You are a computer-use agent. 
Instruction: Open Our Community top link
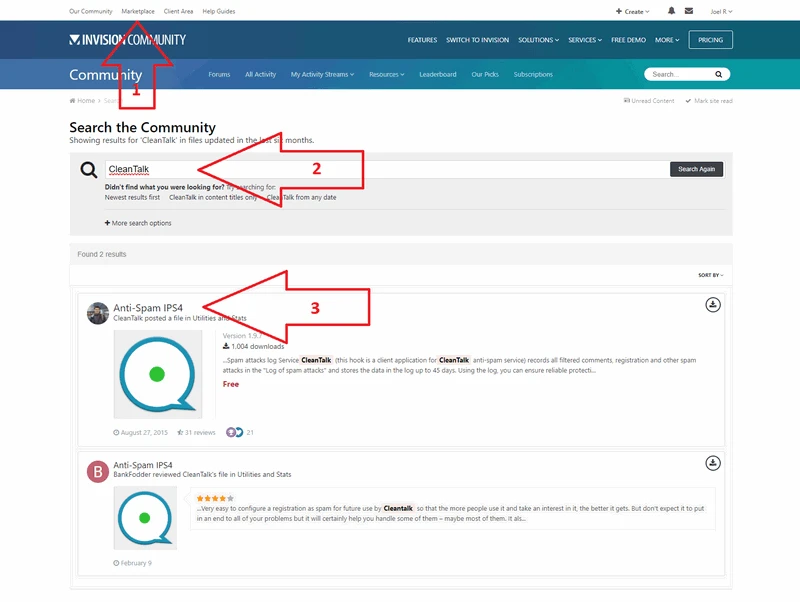click(x=91, y=11)
